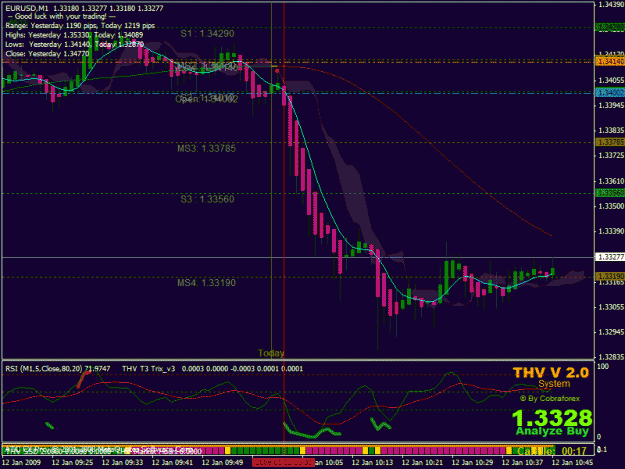Click the 1.33390 price scale value

click(x=611, y=231)
